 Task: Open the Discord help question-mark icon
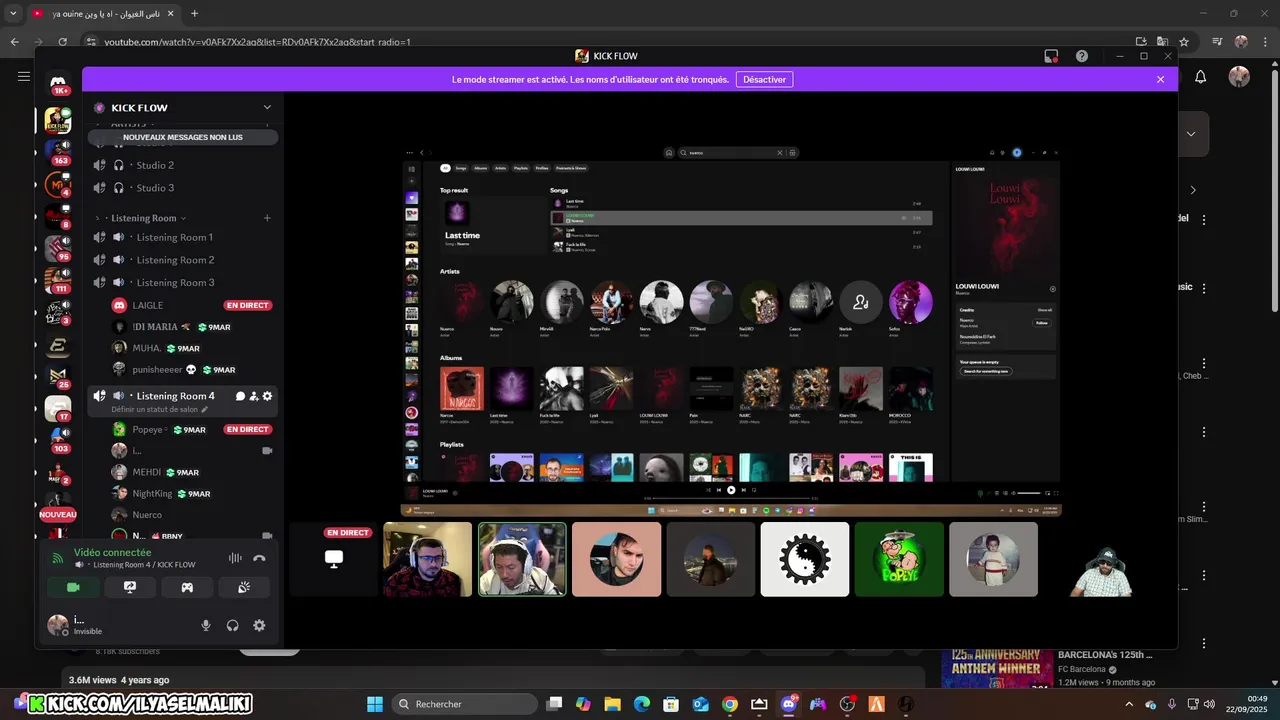[x=1081, y=56]
